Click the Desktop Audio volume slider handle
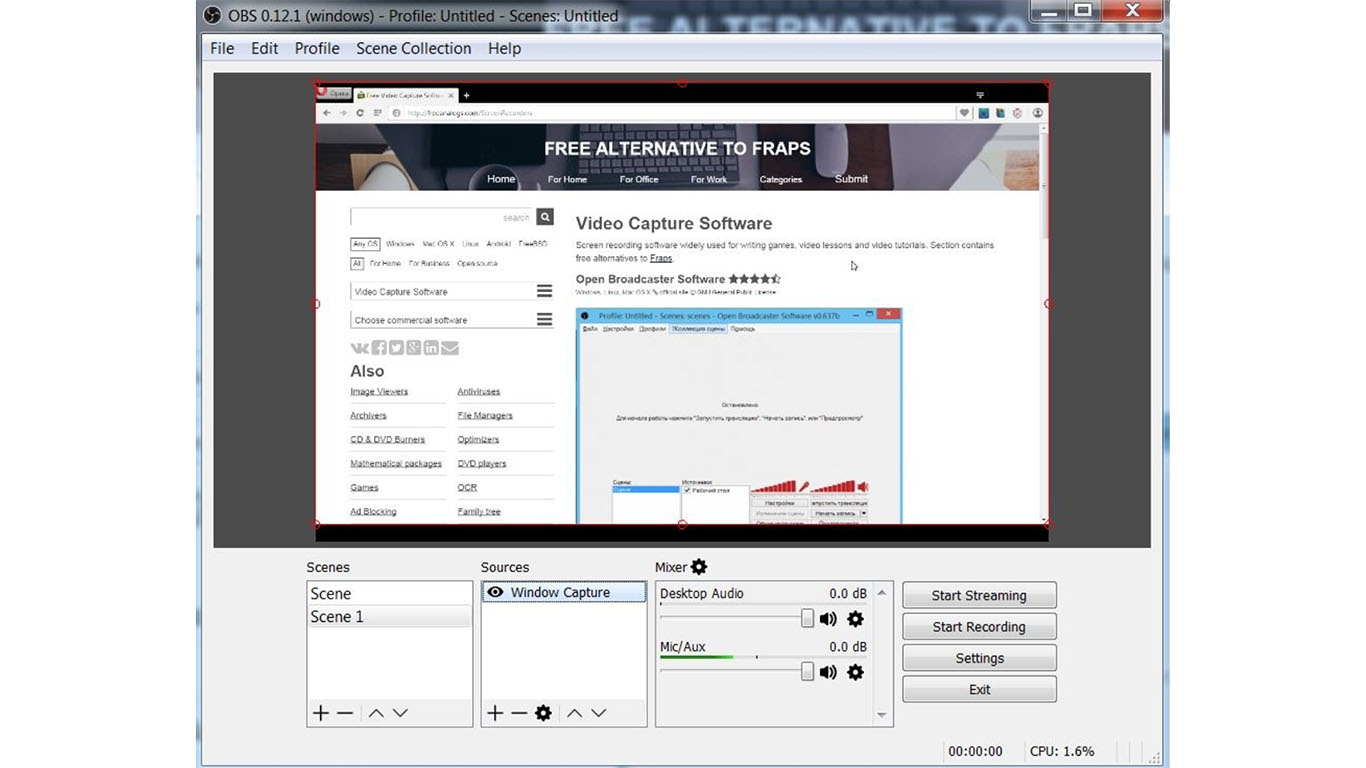This screenshot has width=1366, height=768. 807,619
